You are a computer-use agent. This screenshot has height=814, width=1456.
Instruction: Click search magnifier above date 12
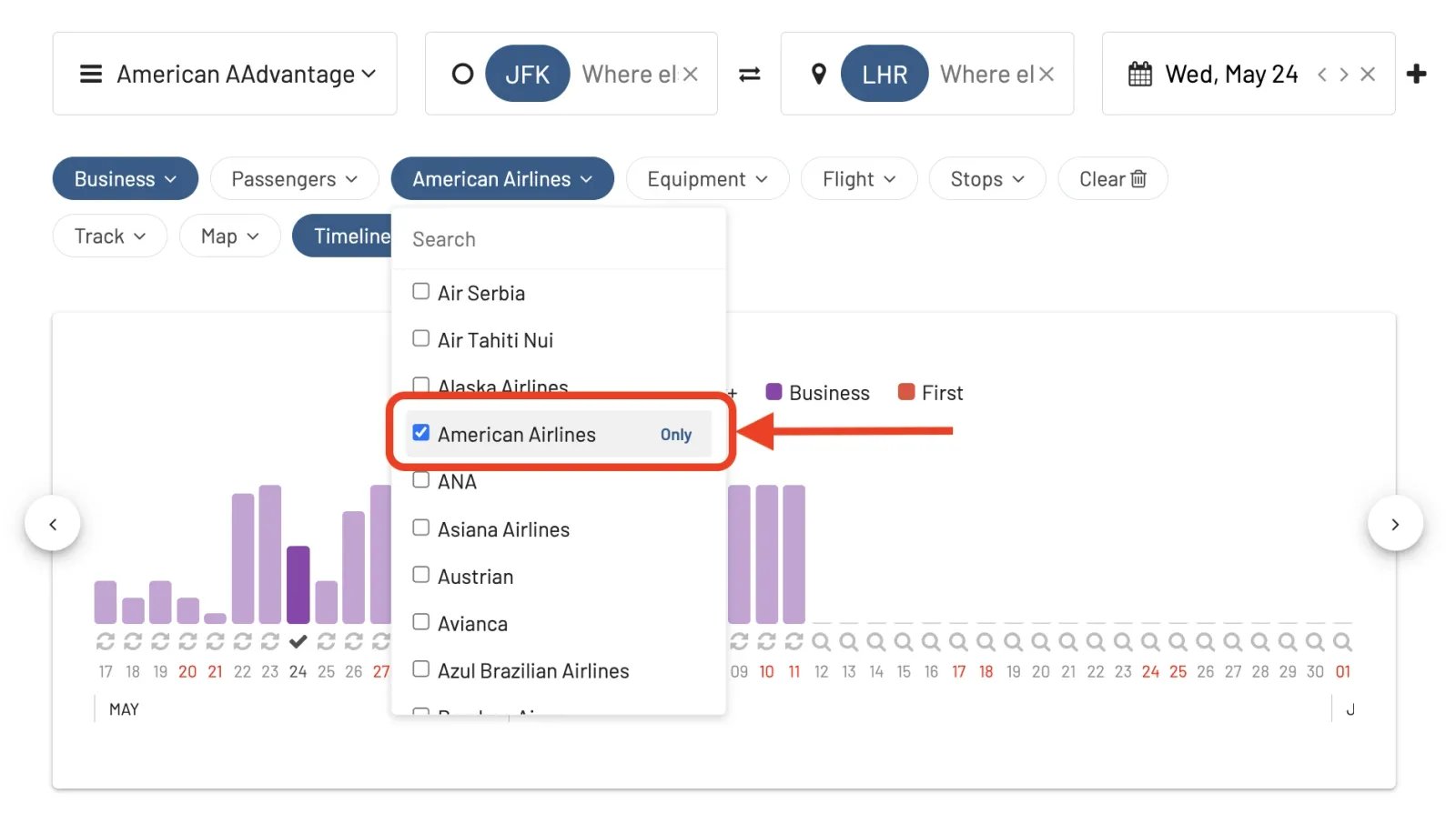point(821,642)
